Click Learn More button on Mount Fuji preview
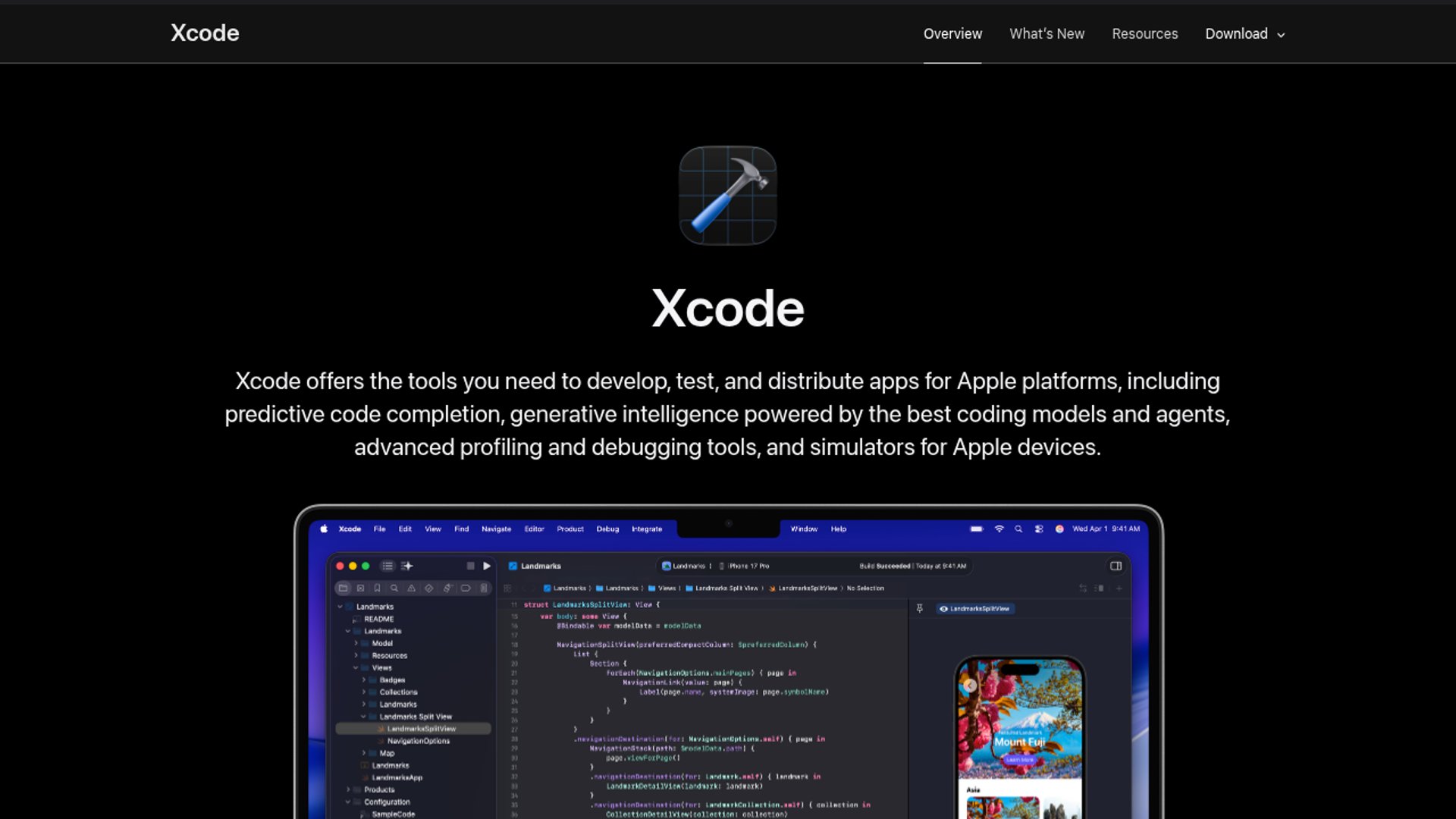This screenshot has width=1456, height=819. click(x=1020, y=759)
